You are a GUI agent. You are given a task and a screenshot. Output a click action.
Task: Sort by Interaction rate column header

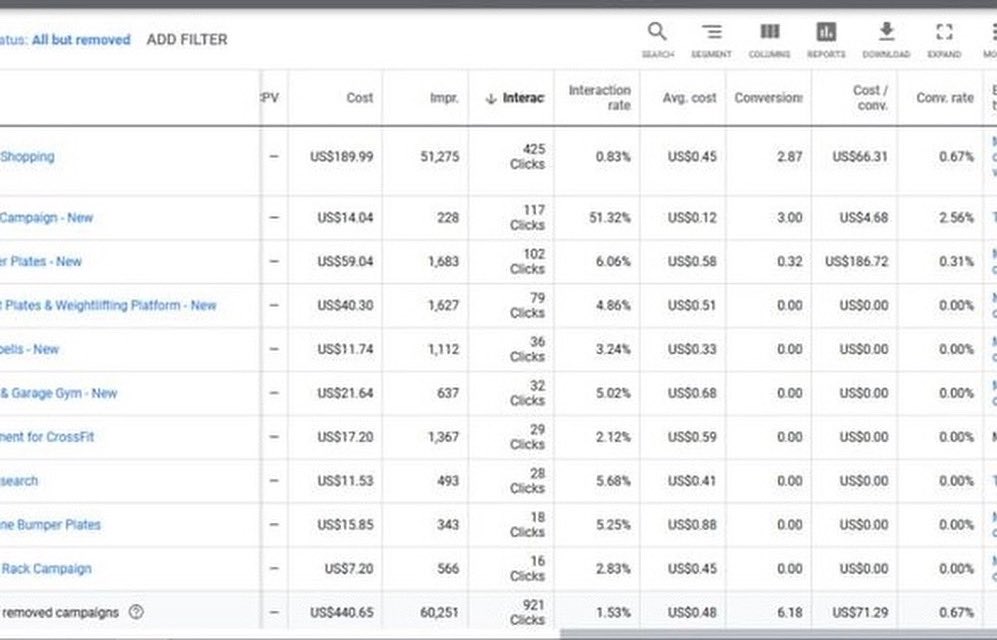[x=599, y=98]
